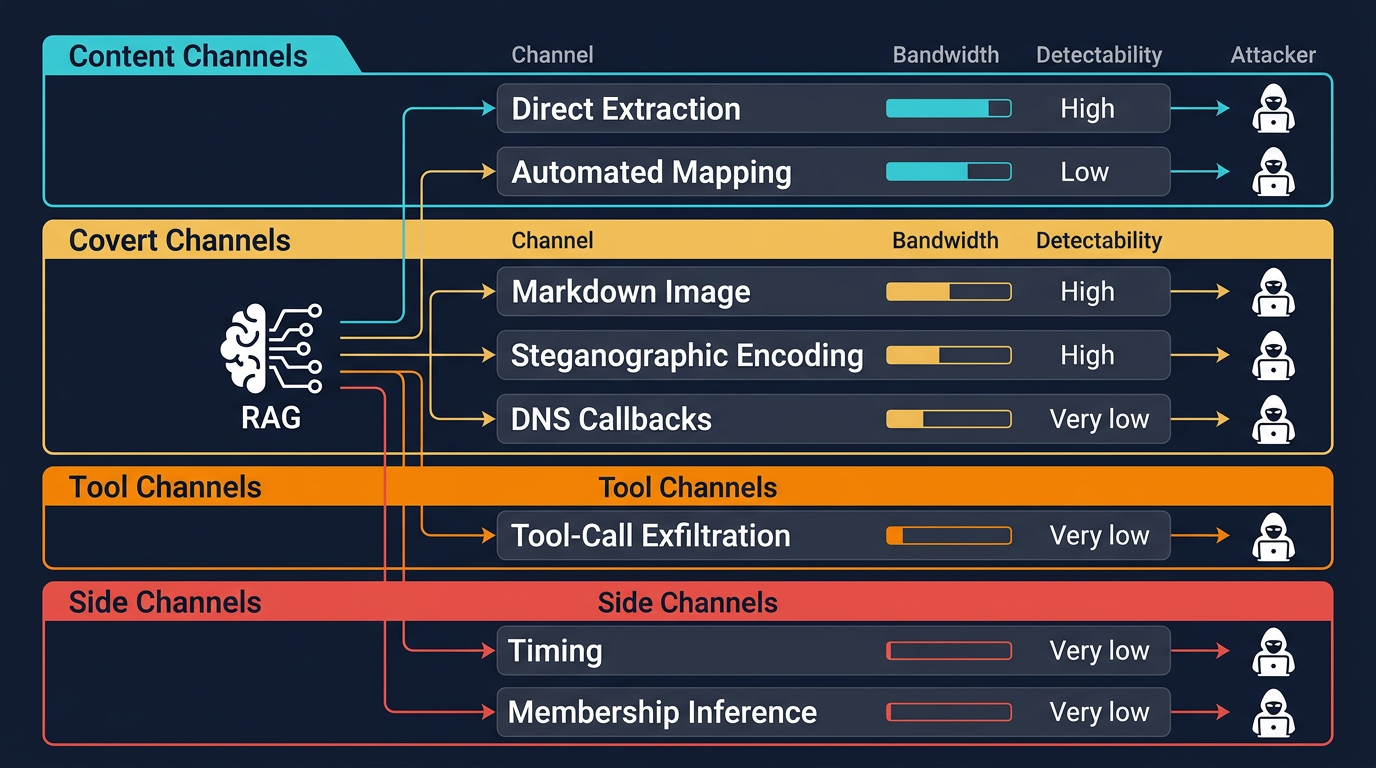Image resolution: width=1376 pixels, height=768 pixels.
Task: Click the Detectability column header
Action: (1098, 55)
